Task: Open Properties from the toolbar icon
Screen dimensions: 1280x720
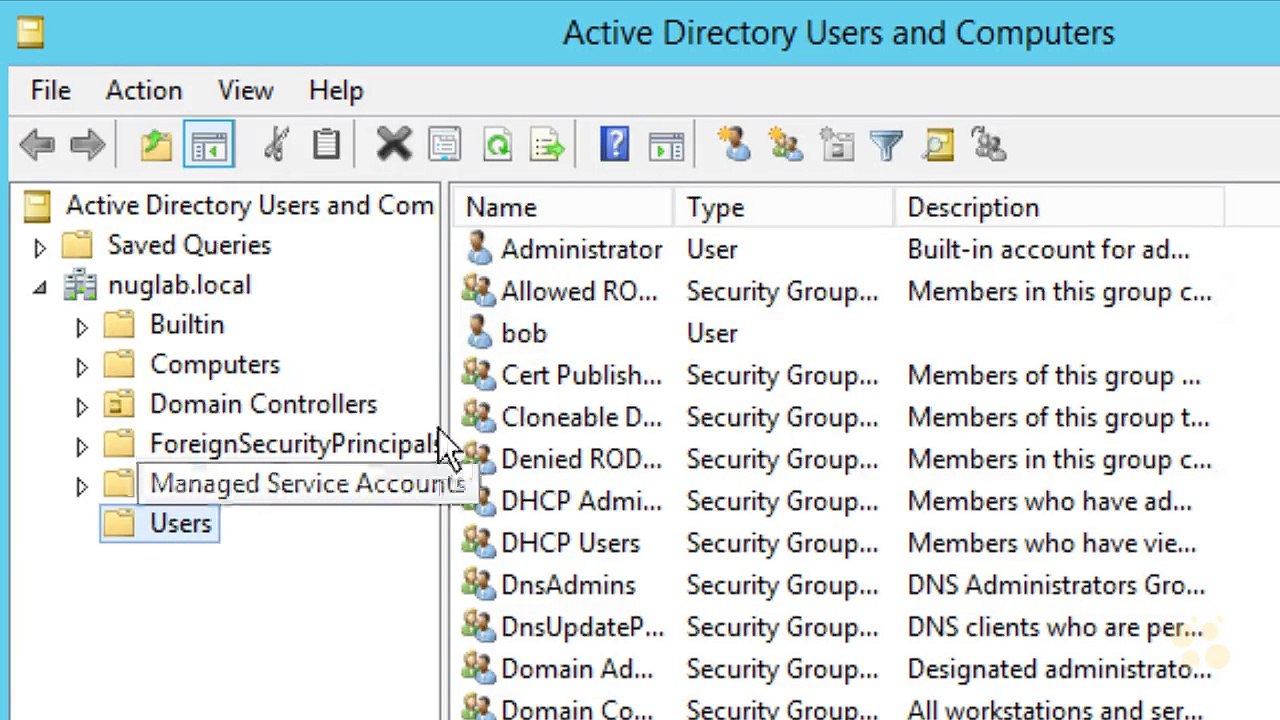Action: 445,146
